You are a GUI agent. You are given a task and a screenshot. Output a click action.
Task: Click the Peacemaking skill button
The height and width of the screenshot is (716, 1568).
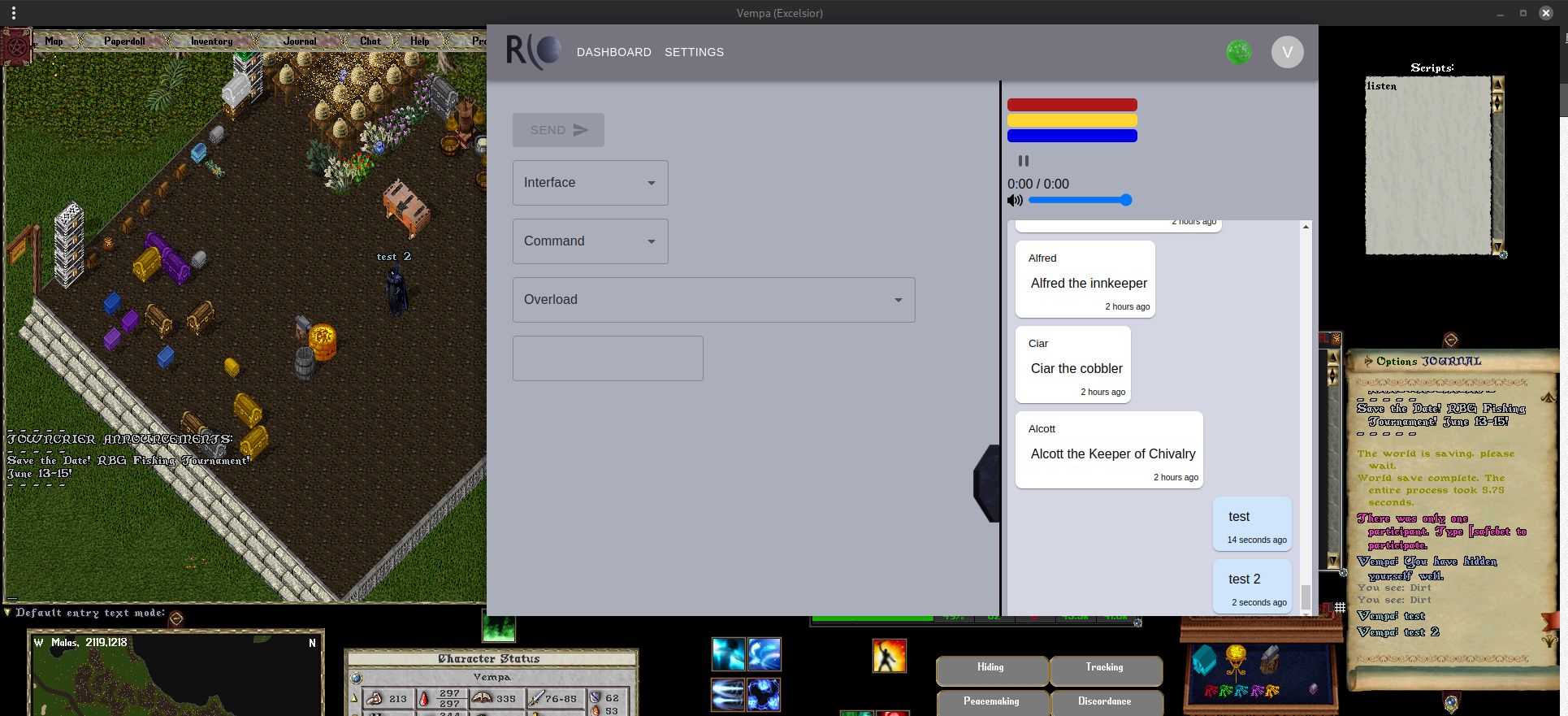coord(991,702)
